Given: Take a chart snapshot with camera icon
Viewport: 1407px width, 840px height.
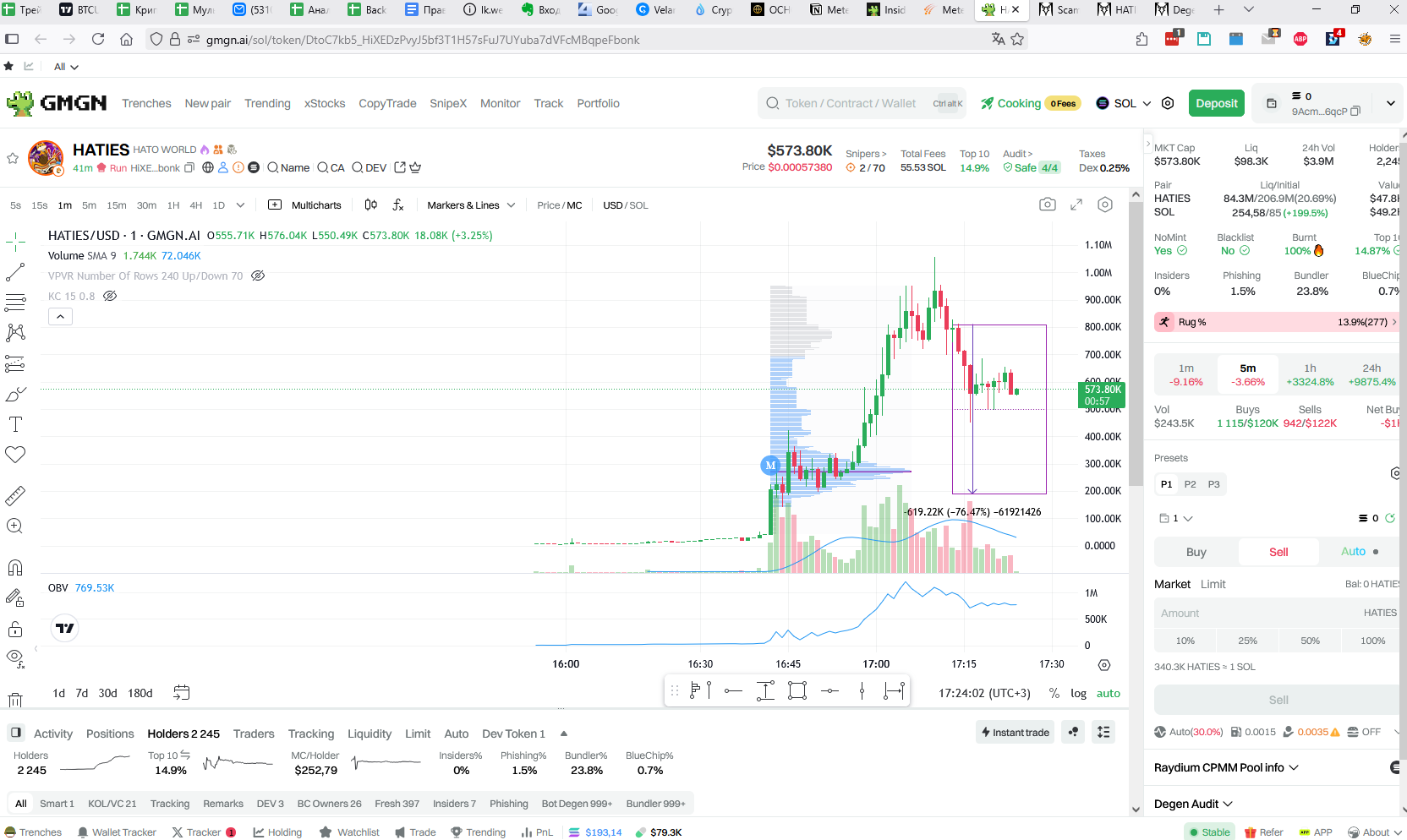Looking at the screenshot, I should [1048, 205].
